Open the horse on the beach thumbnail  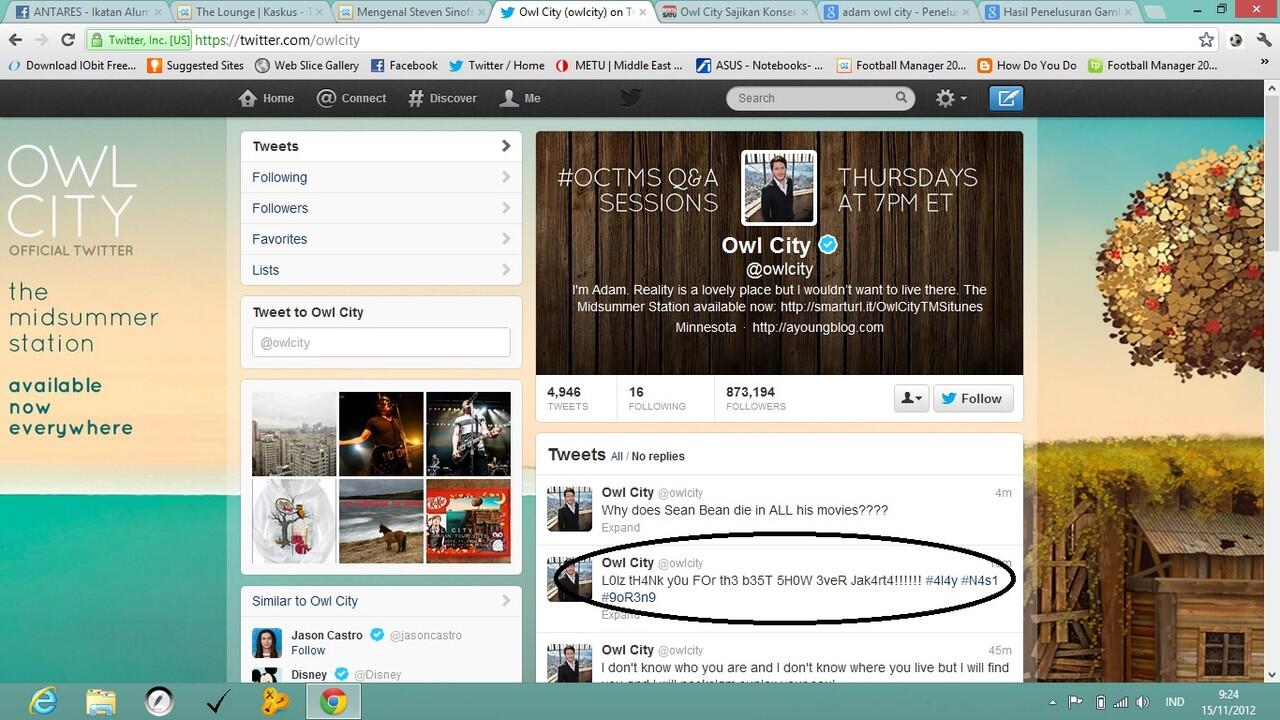click(x=381, y=521)
